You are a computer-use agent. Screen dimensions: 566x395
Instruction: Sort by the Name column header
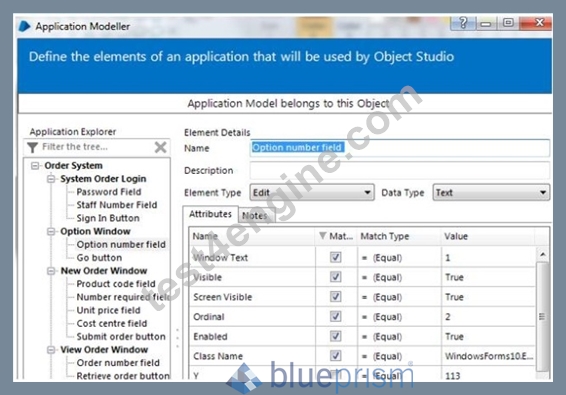pyautogui.click(x=252, y=236)
